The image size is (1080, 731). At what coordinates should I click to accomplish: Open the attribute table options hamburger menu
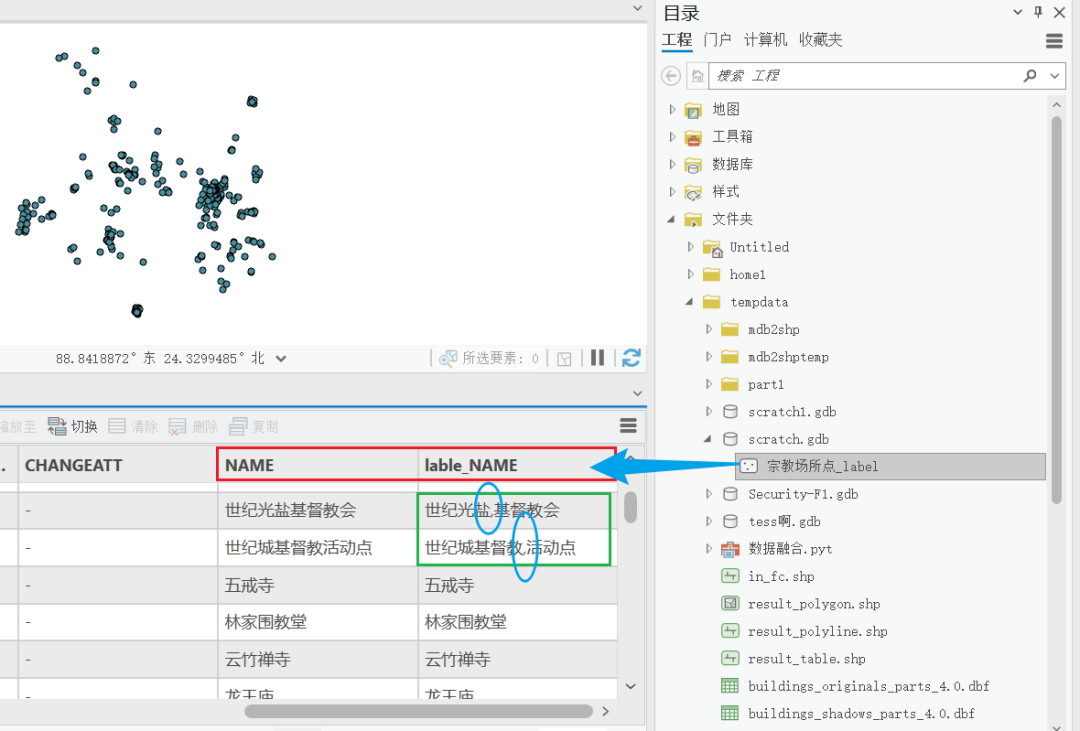[x=628, y=425]
